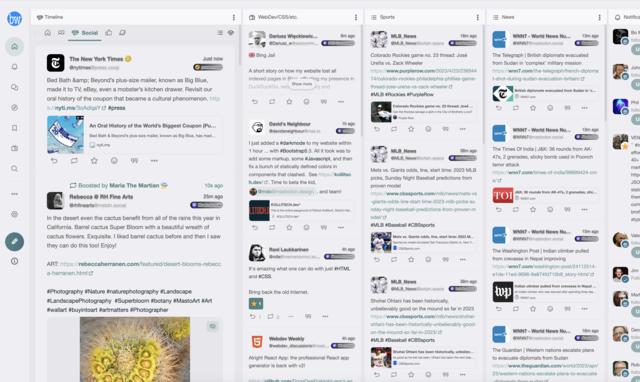Open Search magnifier in the left sidebar
Image resolution: width=640 pixels, height=382 pixels.
(x=14, y=168)
